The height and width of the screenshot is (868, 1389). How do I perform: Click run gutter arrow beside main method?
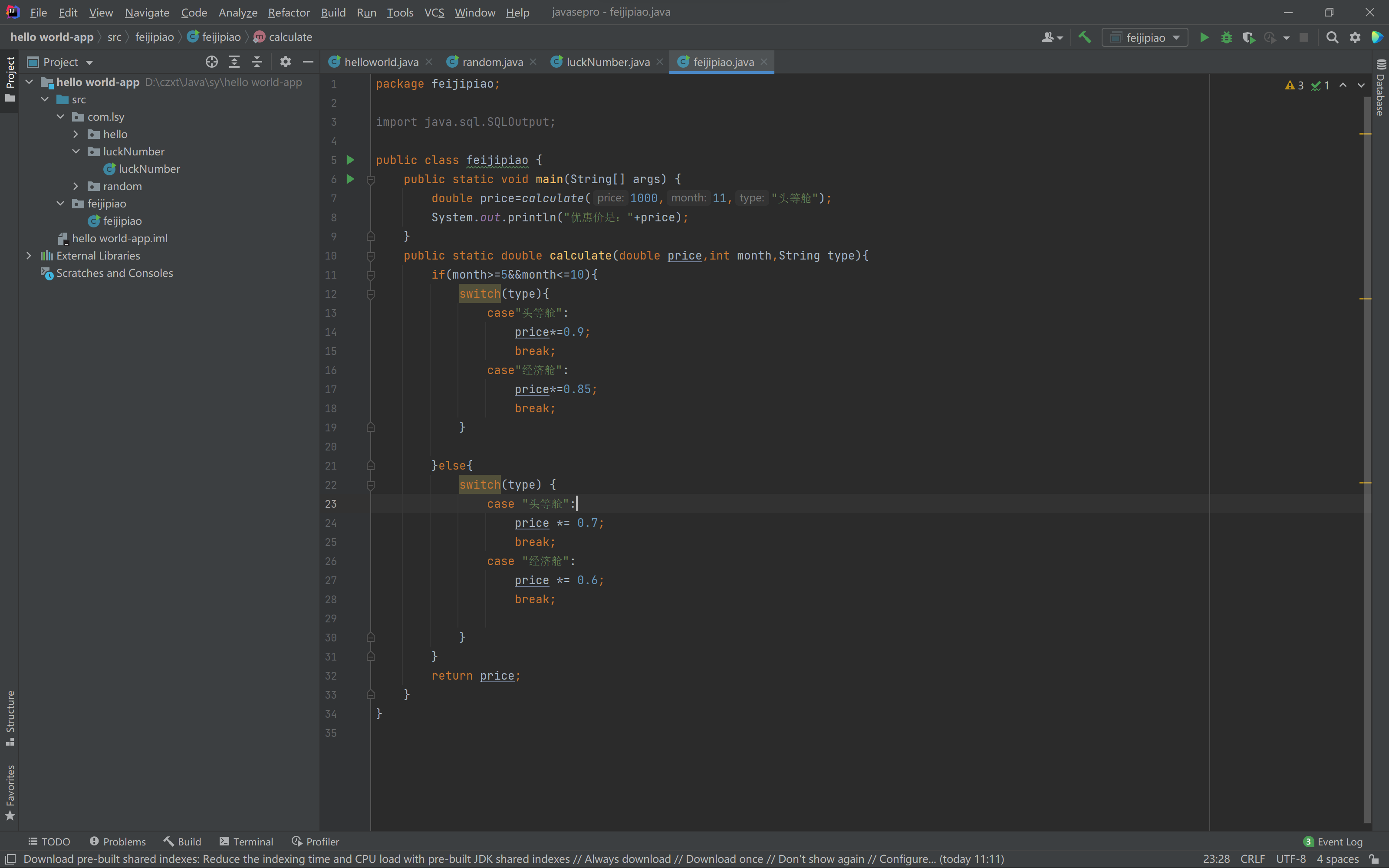350,179
